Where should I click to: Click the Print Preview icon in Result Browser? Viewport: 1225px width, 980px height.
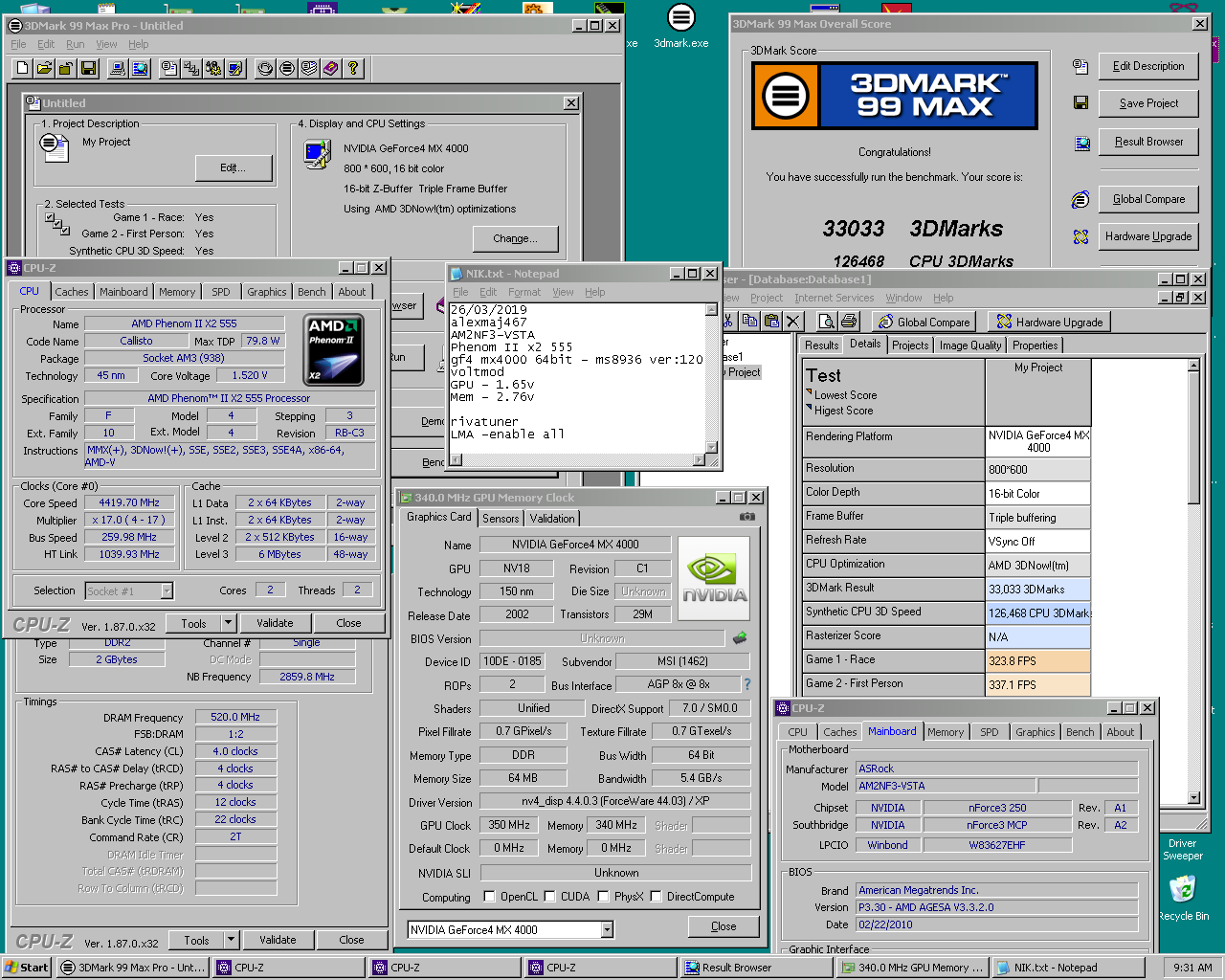pyautogui.click(x=825, y=322)
